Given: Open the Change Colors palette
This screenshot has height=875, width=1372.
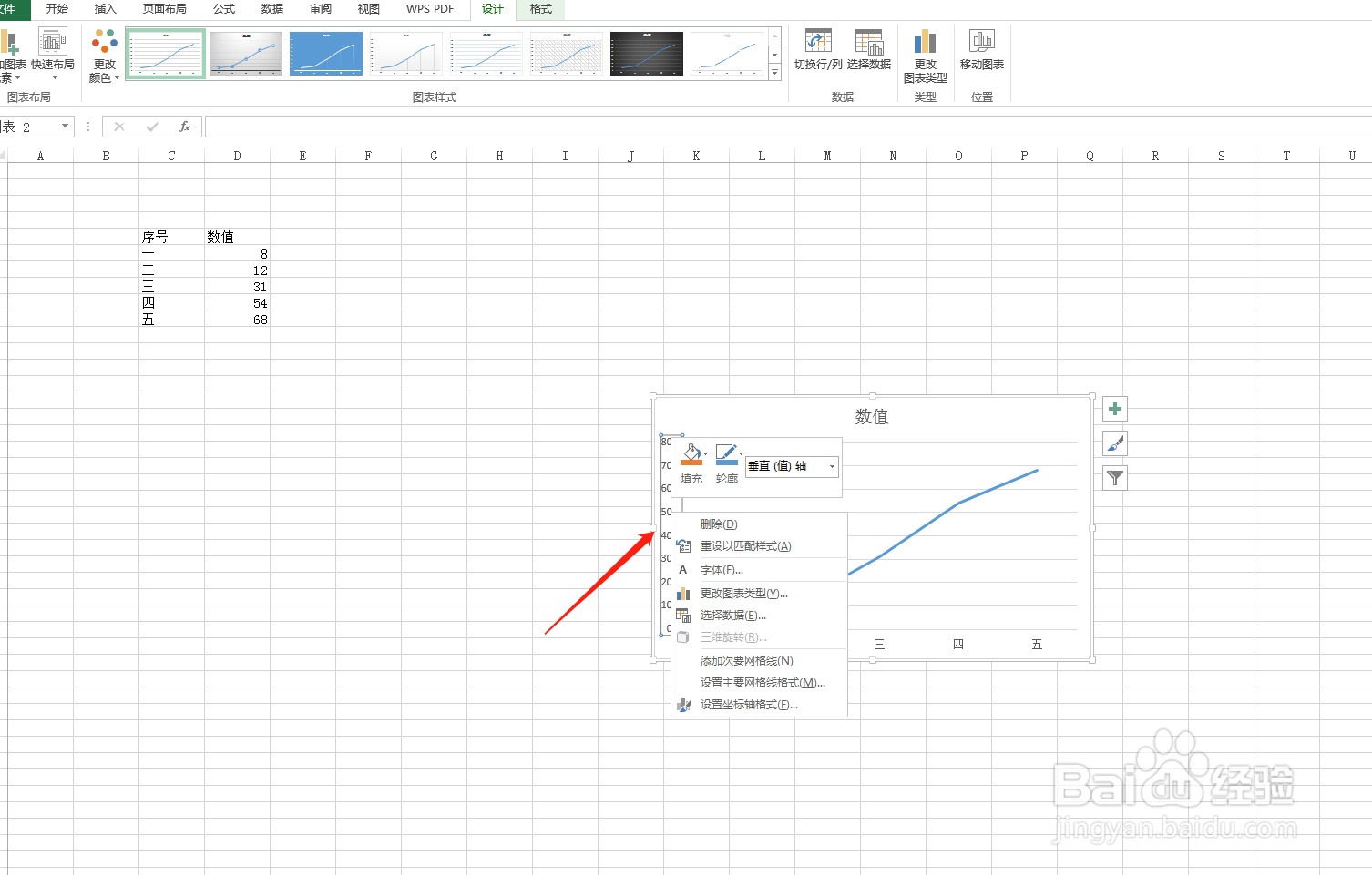Looking at the screenshot, I should point(105,55).
